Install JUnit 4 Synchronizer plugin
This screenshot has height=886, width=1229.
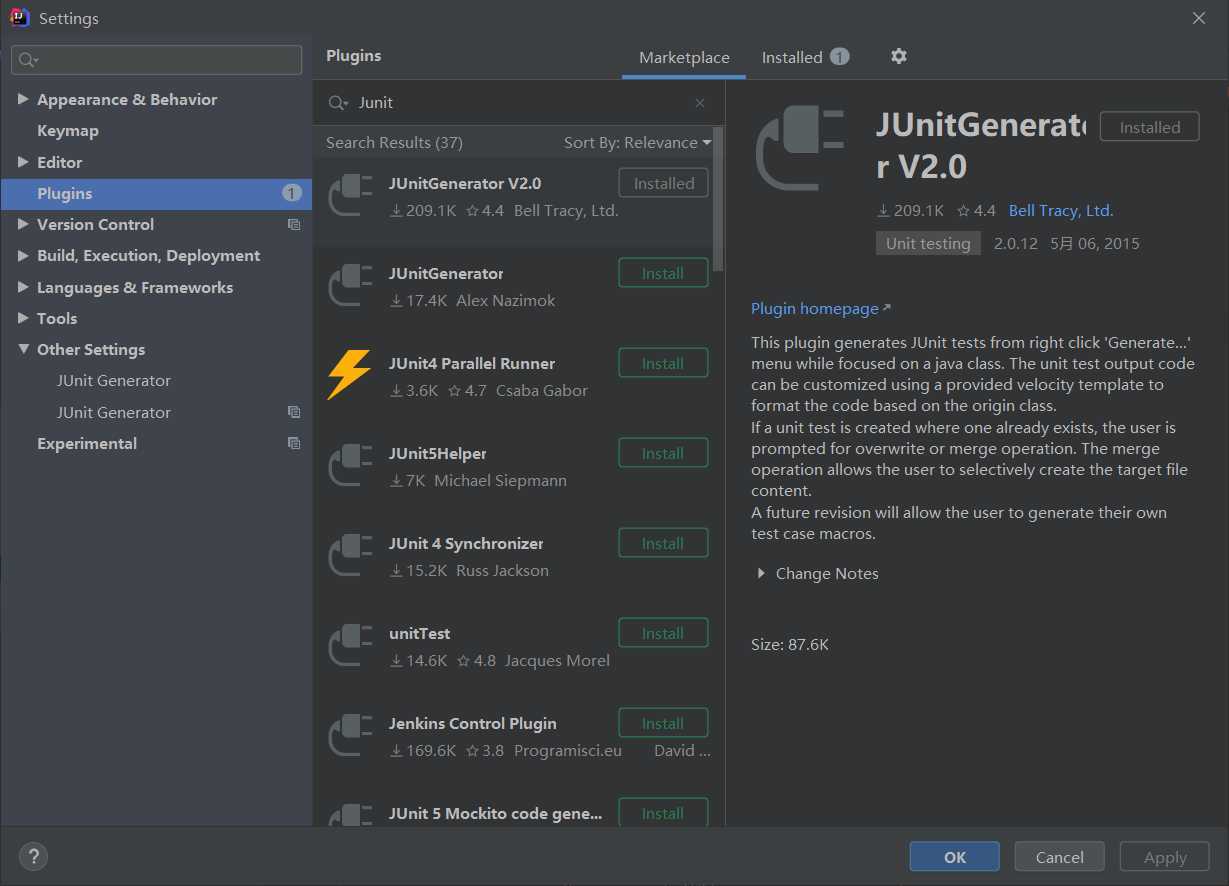pos(663,543)
